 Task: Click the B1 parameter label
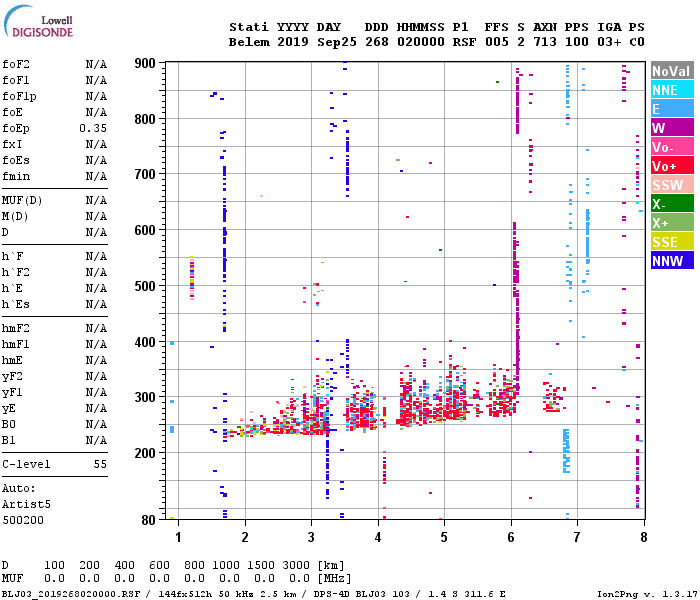click(8, 441)
